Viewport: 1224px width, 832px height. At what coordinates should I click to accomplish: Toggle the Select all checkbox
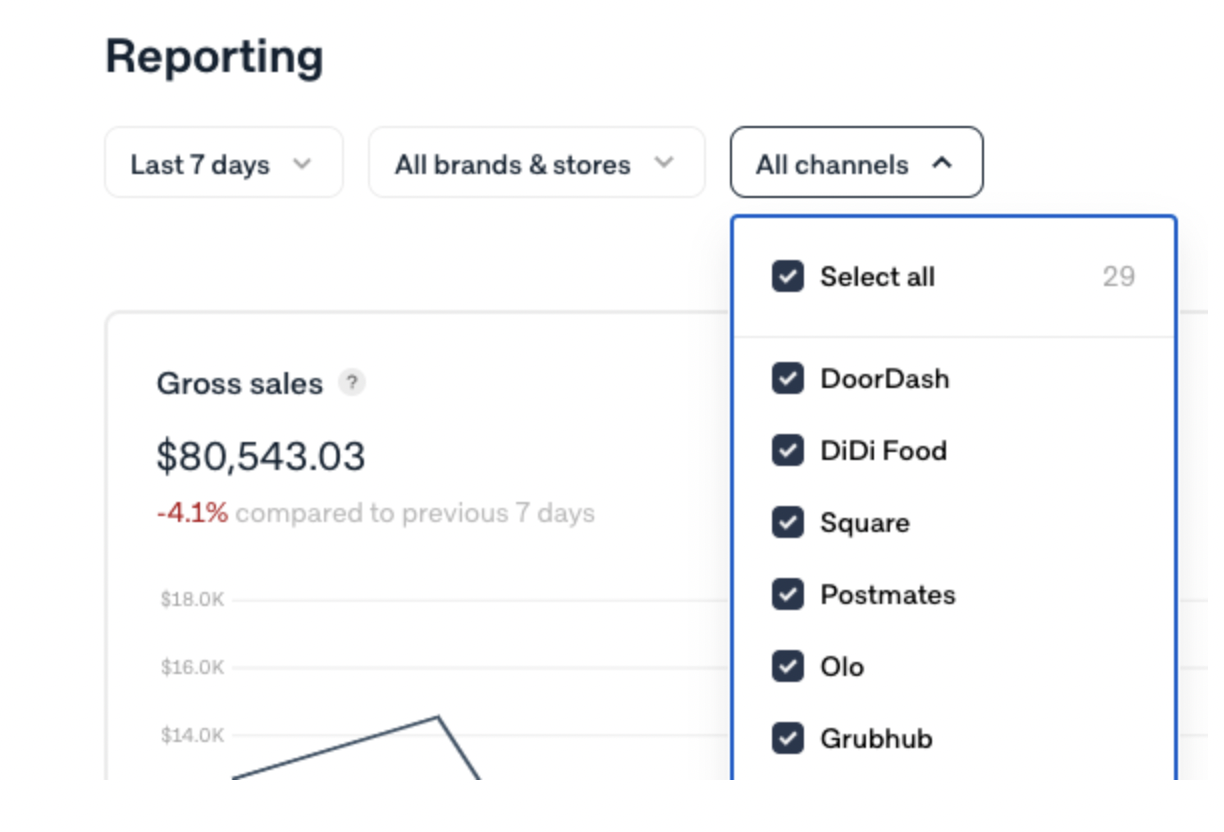(788, 277)
